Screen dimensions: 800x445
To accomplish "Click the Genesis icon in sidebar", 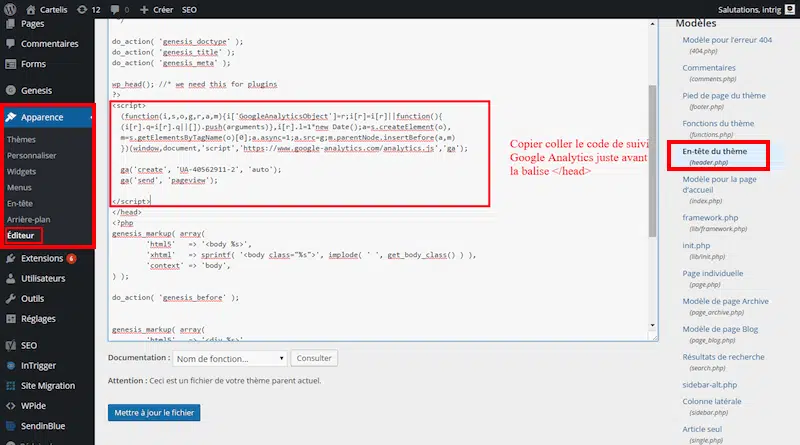I will [x=10, y=89].
